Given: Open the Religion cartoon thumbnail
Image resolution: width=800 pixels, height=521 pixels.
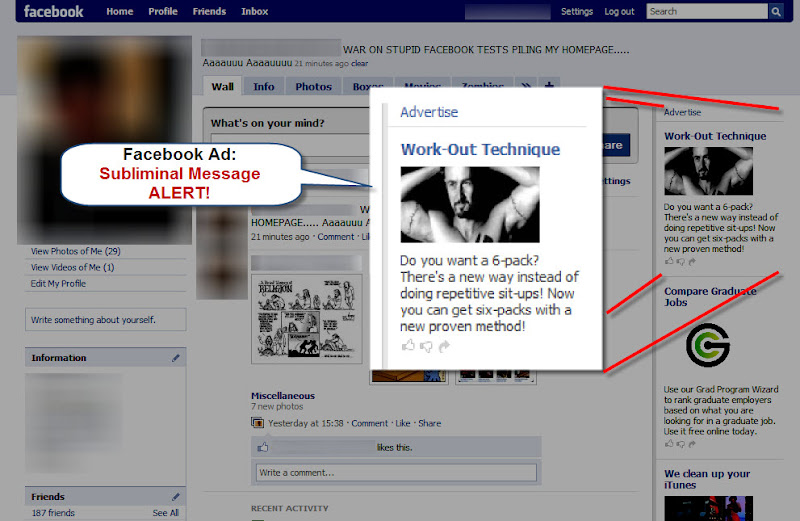Looking at the screenshot, I should [307, 319].
